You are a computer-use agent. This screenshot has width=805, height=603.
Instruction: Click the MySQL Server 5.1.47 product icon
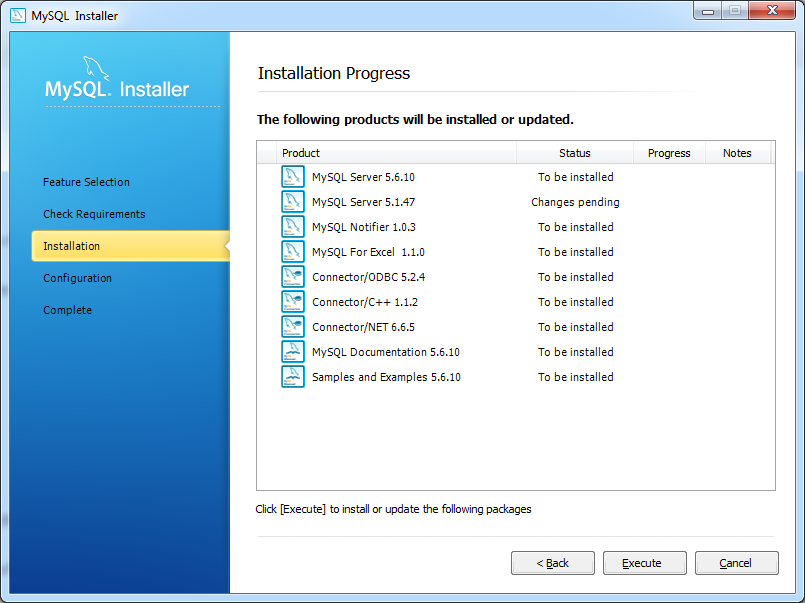tap(293, 202)
